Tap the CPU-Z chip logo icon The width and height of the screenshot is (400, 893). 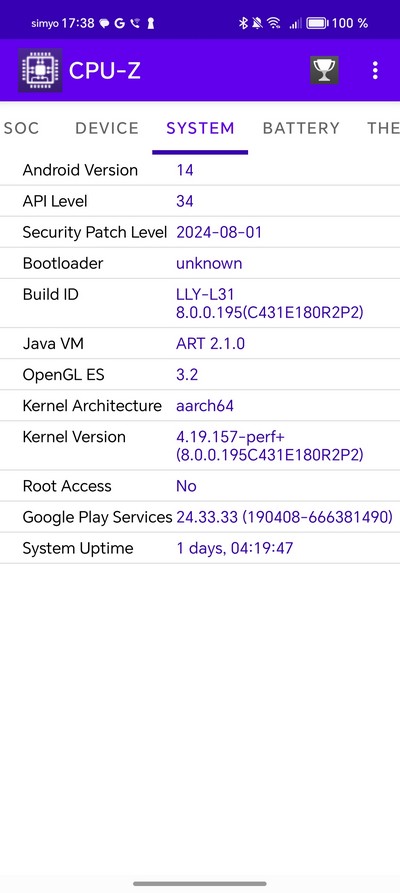pyautogui.click(x=40, y=70)
